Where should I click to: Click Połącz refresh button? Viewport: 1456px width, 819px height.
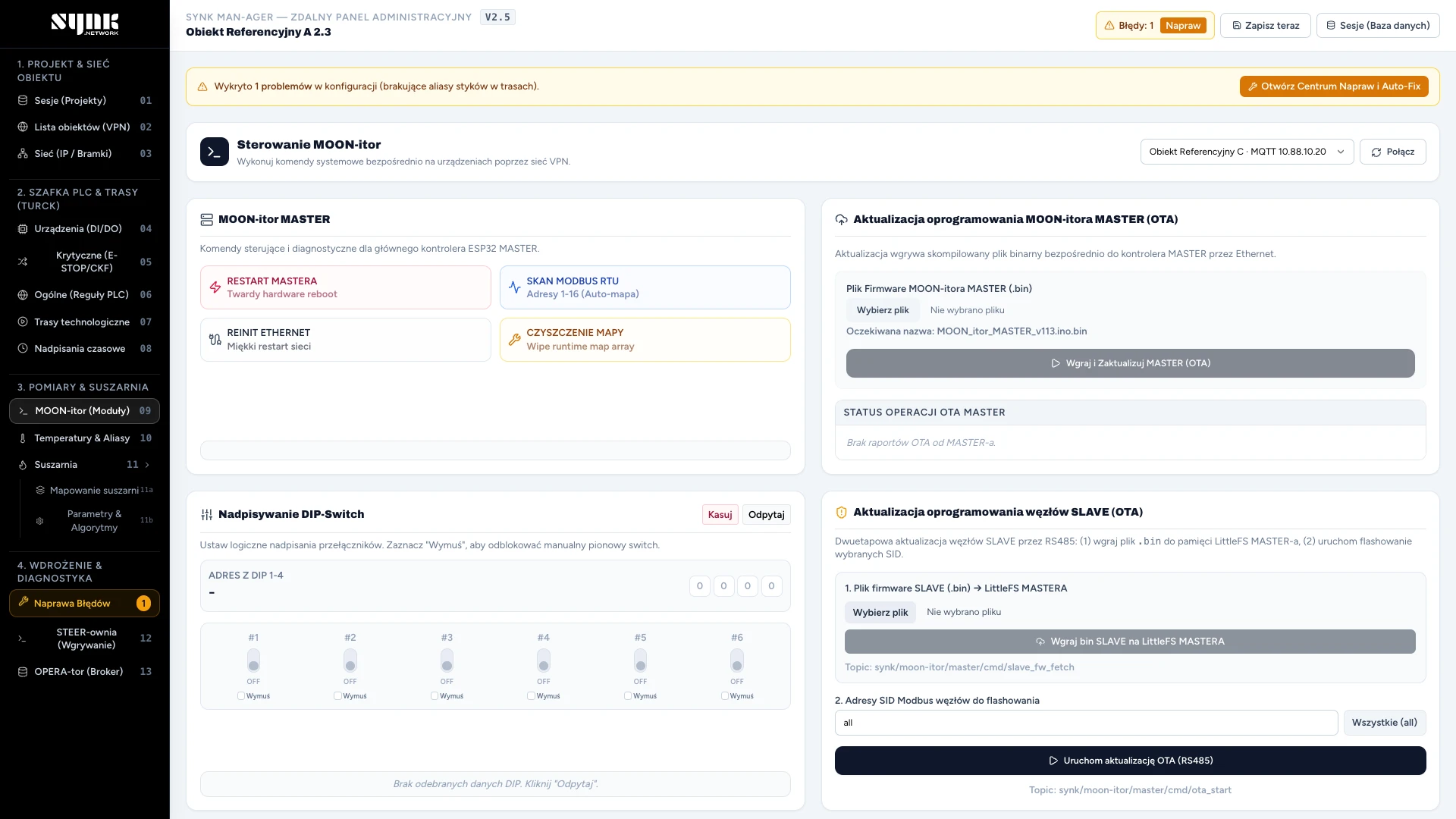(x=1392, y=152)
